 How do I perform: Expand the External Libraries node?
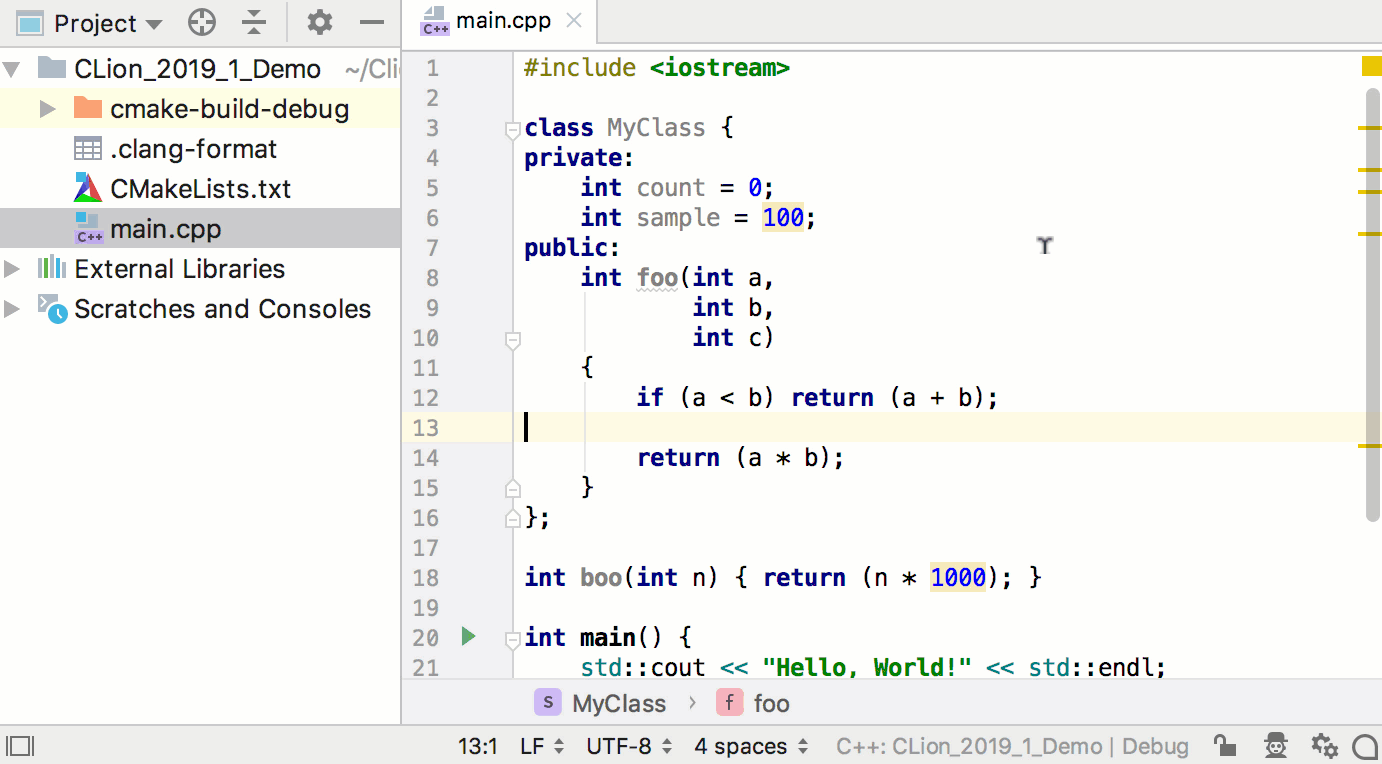[x=12, y=269]
